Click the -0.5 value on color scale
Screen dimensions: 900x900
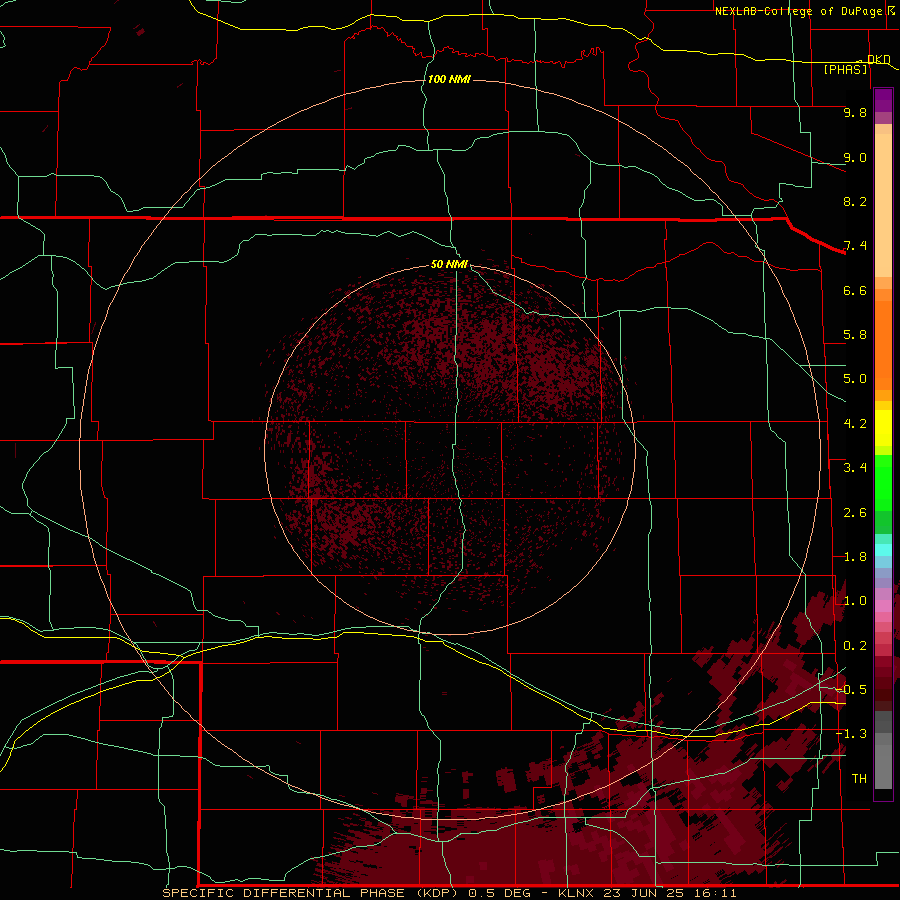tap(851, 690)
